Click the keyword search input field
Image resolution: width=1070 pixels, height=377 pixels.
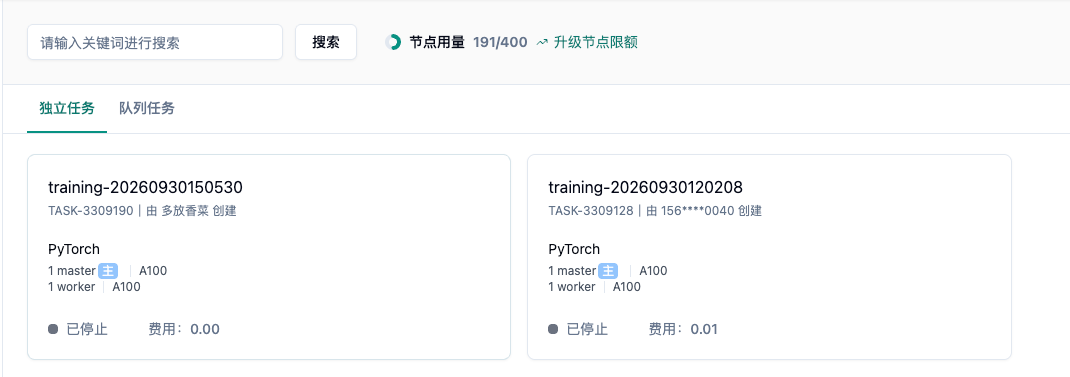155,42
